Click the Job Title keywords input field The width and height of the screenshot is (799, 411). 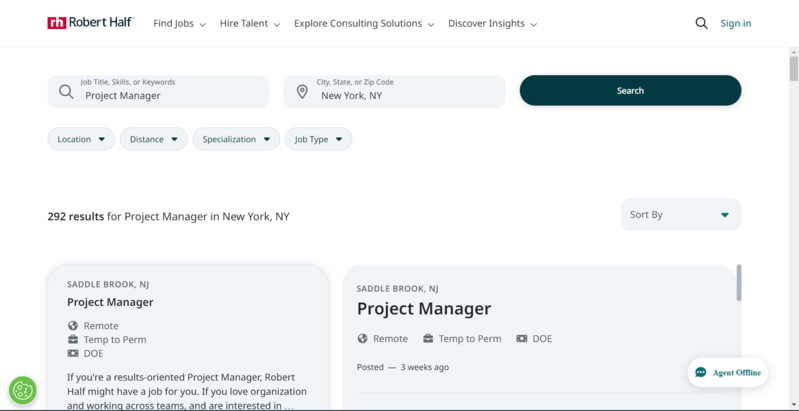click(158, 92)
